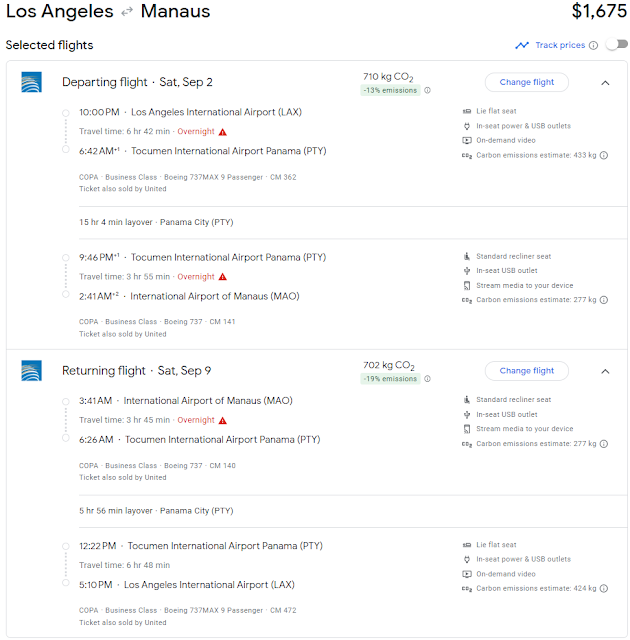Collapse the Departing flight details chevron
Screen dimensions: 630x640
pos(605,83)
